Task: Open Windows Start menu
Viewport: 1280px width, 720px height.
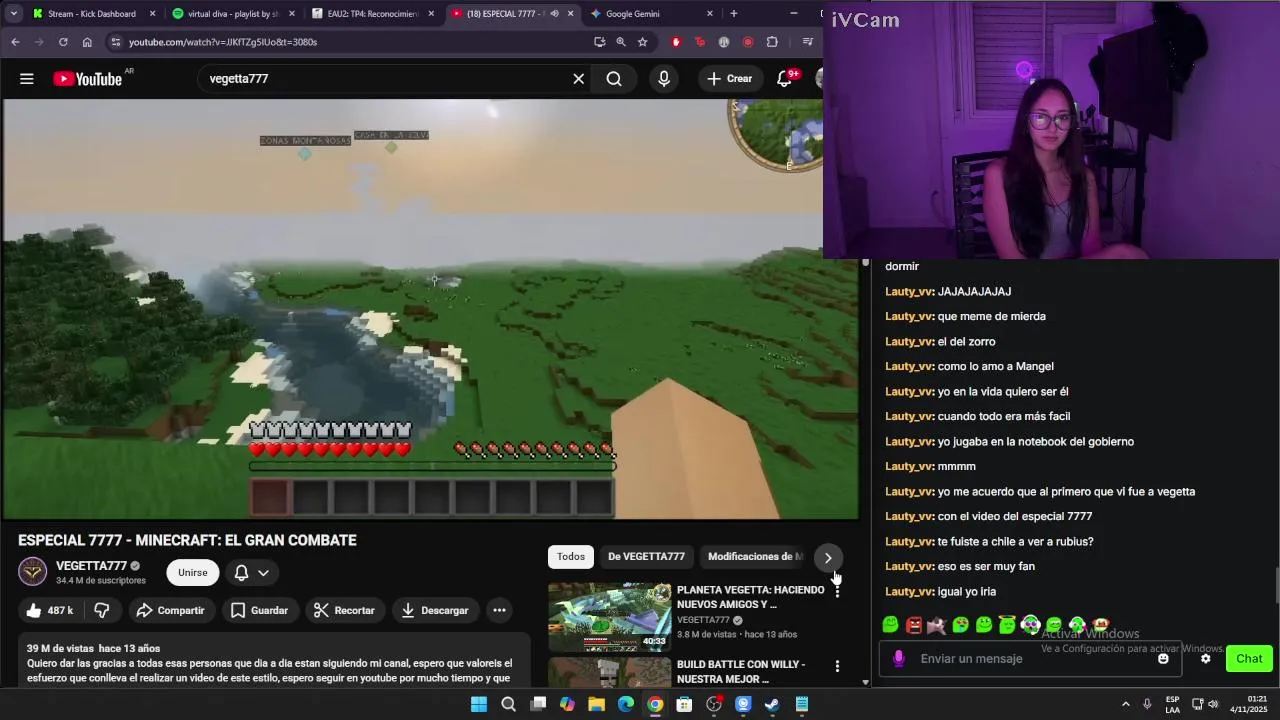Action: tap(479, 704)
